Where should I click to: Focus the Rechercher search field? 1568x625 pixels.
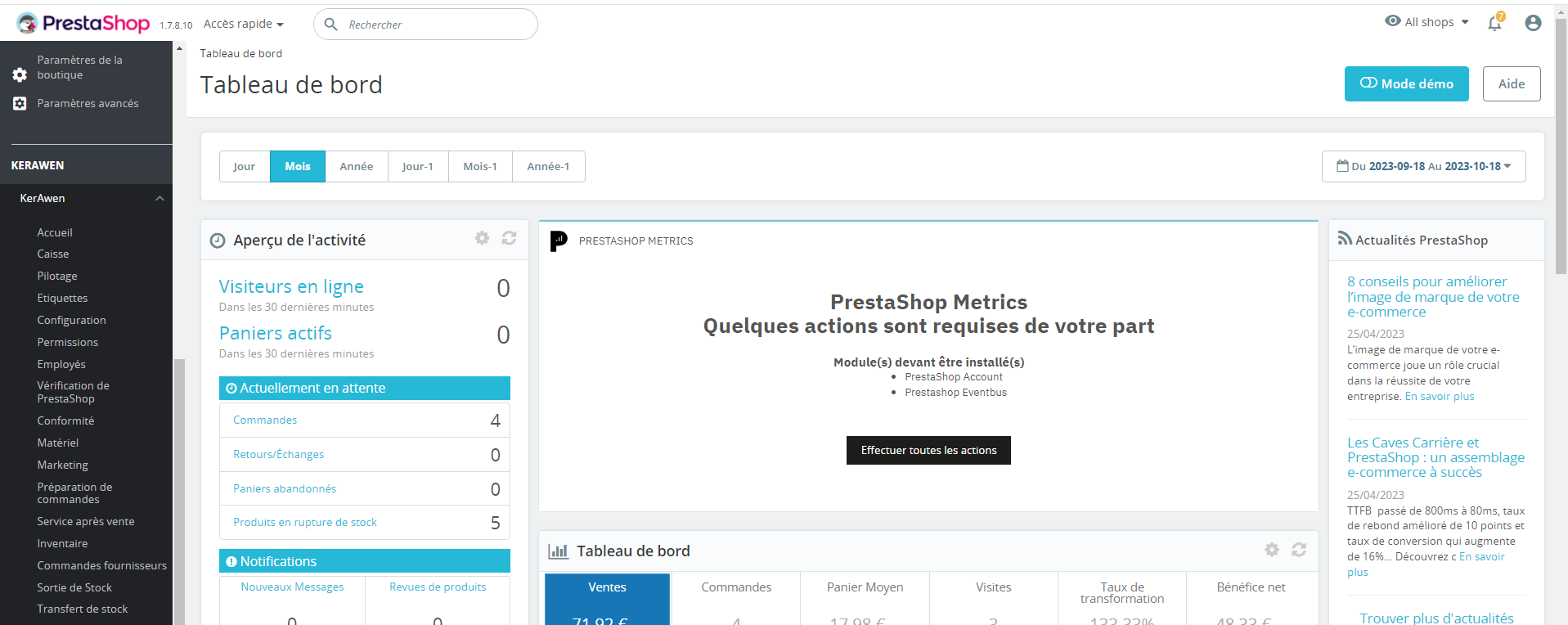425,25
